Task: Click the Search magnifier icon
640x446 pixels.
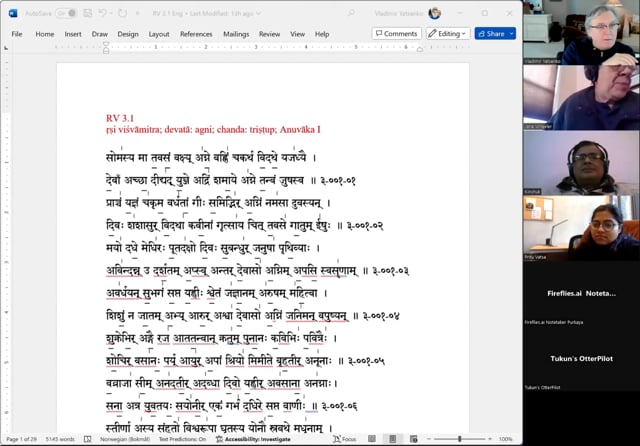Action: [351, 13]
